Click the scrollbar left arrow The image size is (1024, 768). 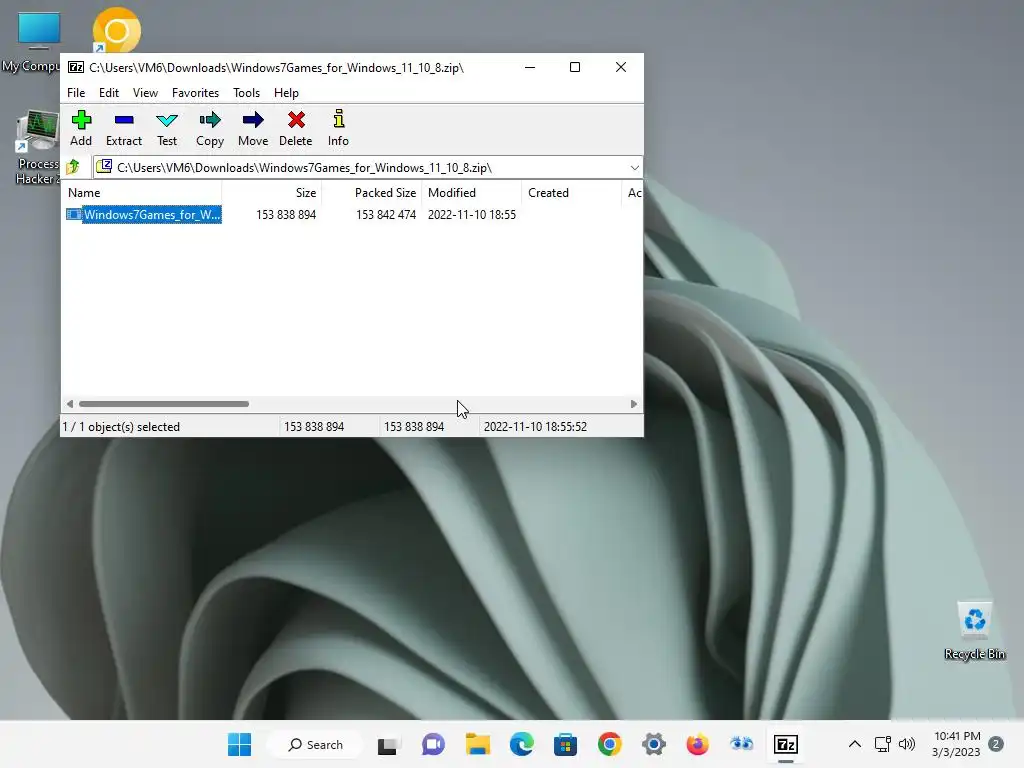point(70,404)
